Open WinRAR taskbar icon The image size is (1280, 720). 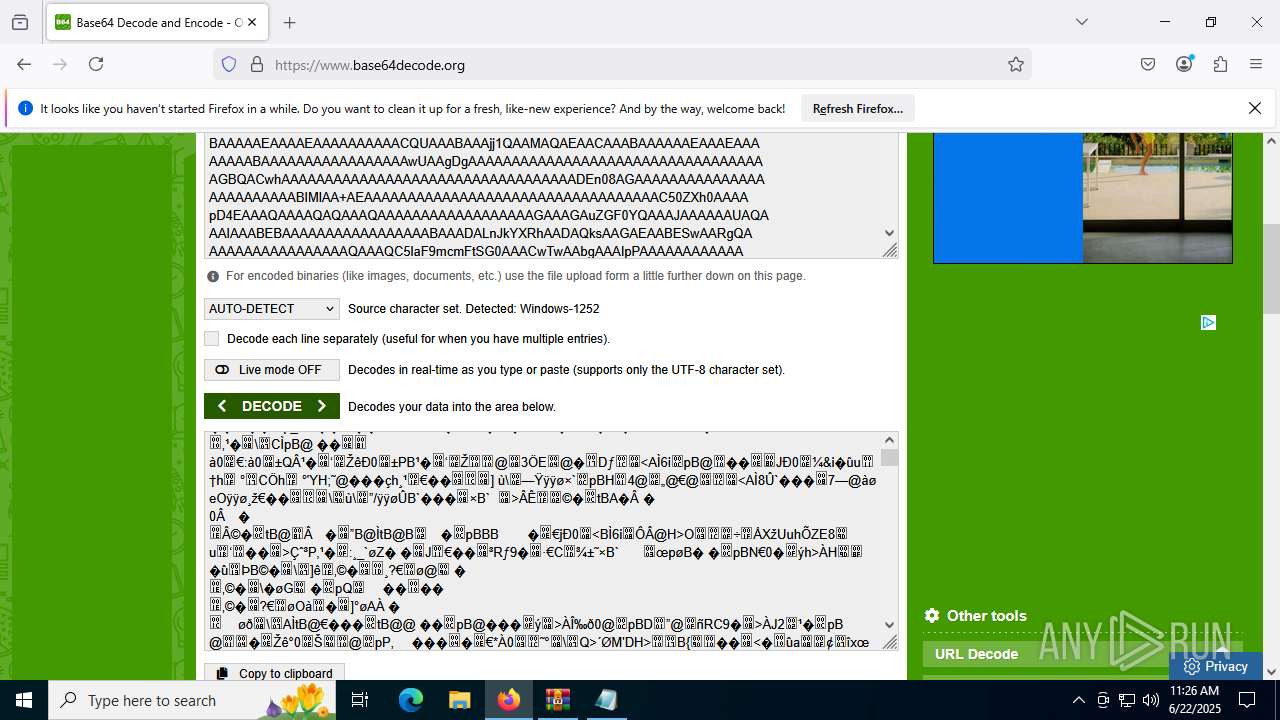coord(557,700)
